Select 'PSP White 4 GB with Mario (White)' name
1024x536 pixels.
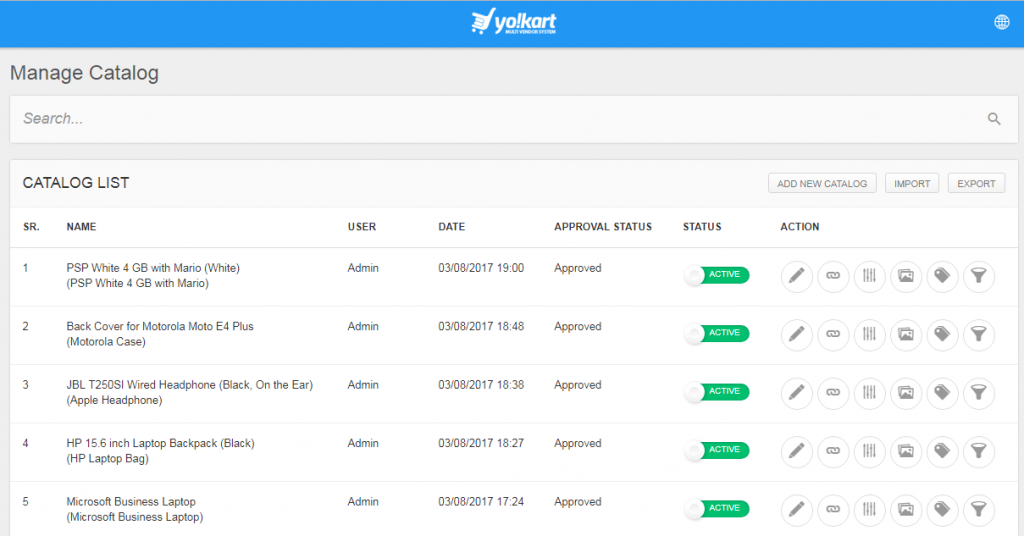153,268
